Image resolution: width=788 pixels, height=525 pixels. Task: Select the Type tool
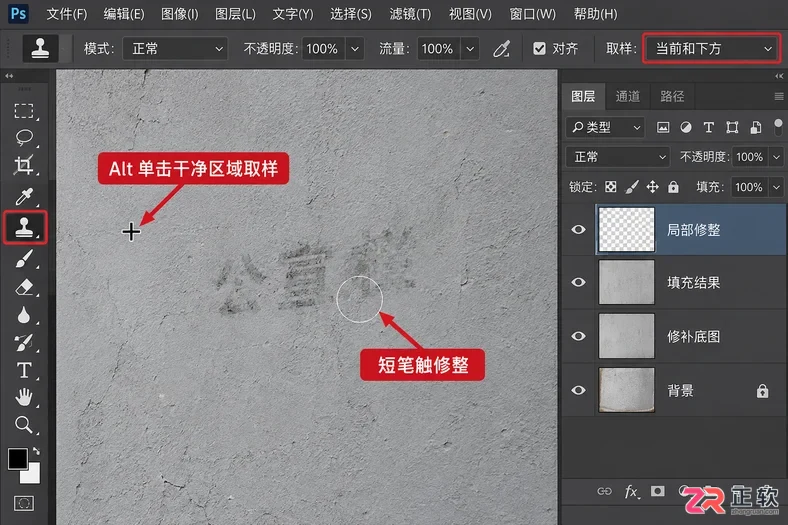point(24,370)
